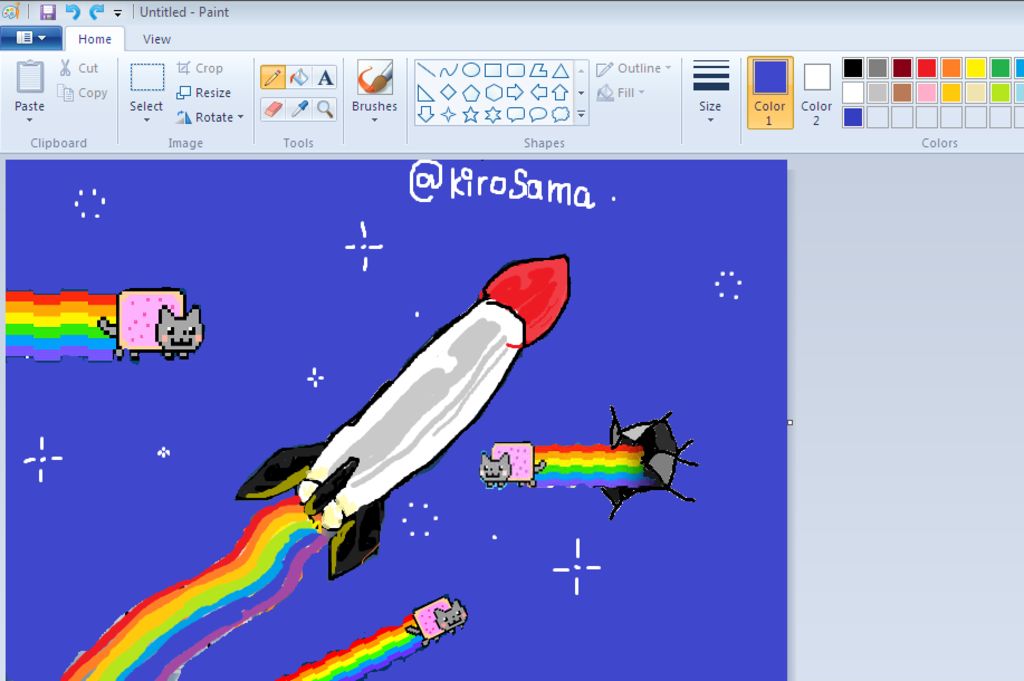Viewport: 1024px width, 681px height.
Task: Expand the Paste options arrow
Action: (x=29, y=120)
